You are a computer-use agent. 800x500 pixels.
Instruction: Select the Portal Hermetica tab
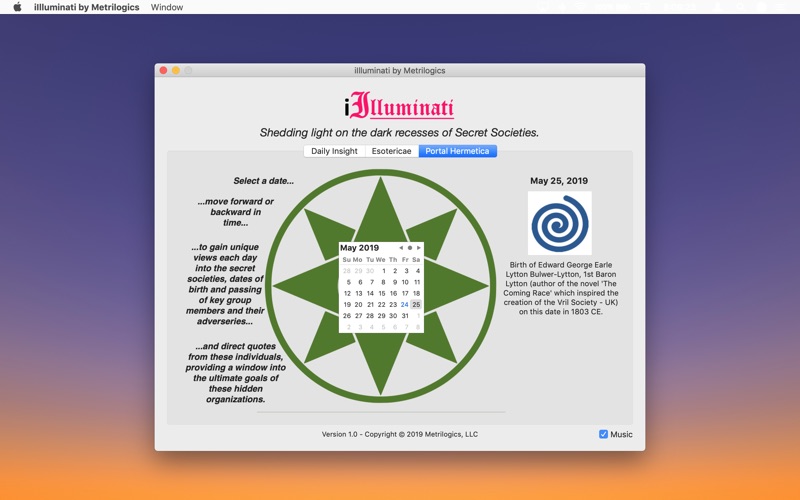point(458,151)
